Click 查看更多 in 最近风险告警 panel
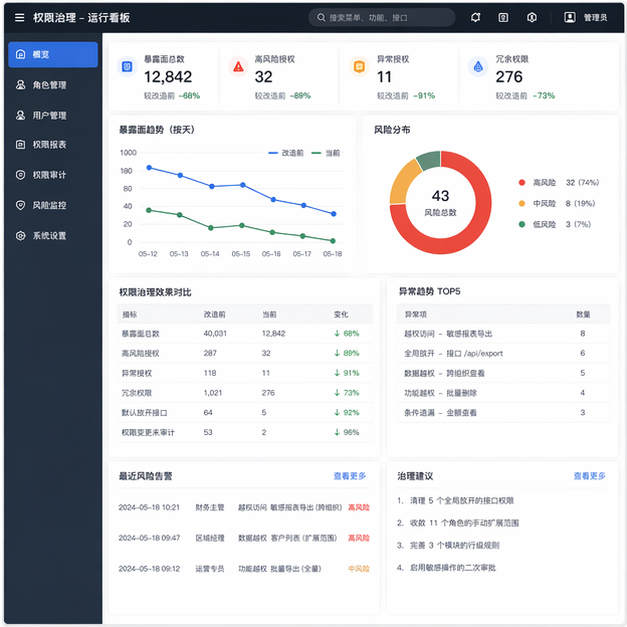Viewport: 627px width, 627px height. (x=349, y=476)
